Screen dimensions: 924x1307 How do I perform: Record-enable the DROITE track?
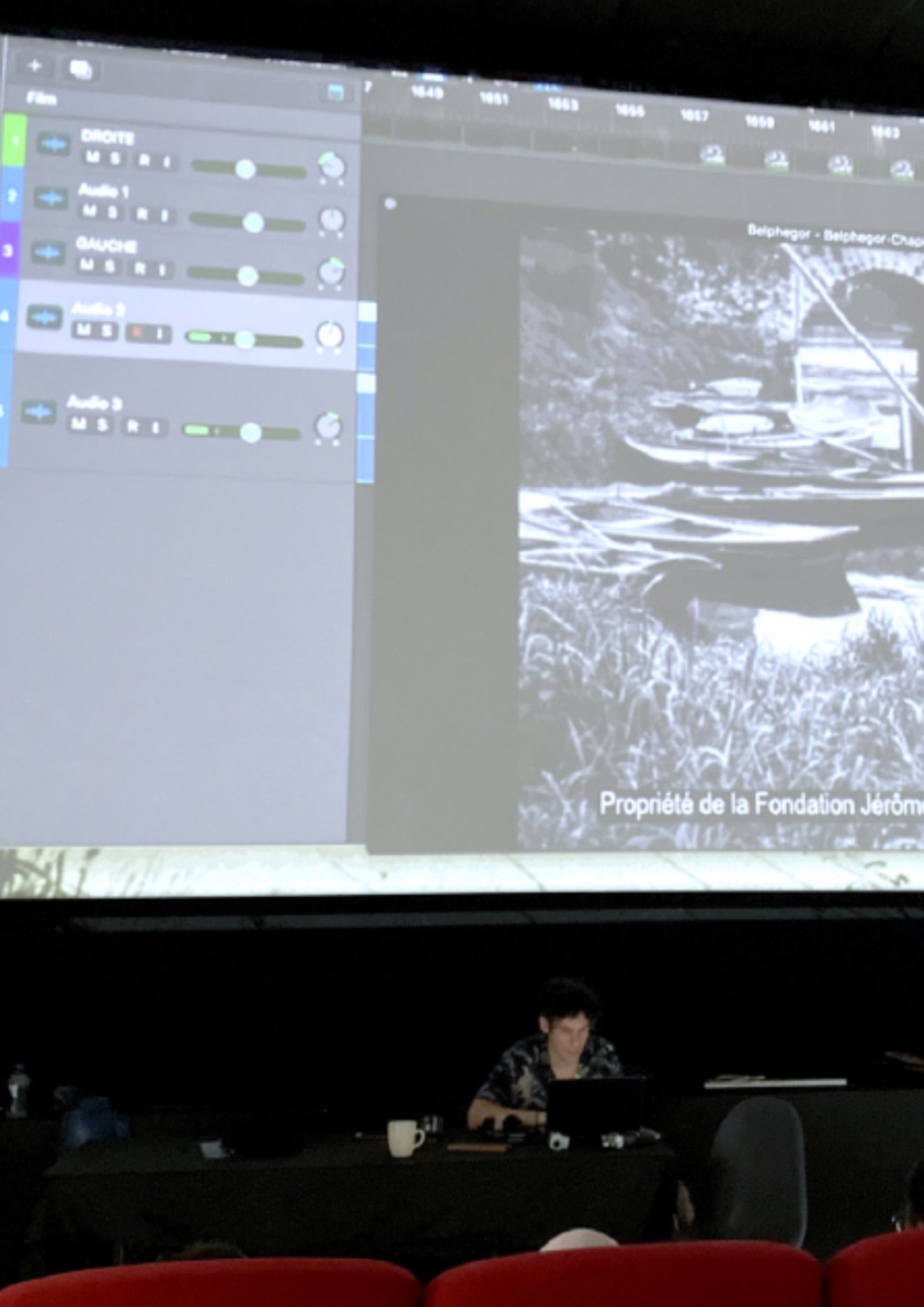tap(144, 160)
